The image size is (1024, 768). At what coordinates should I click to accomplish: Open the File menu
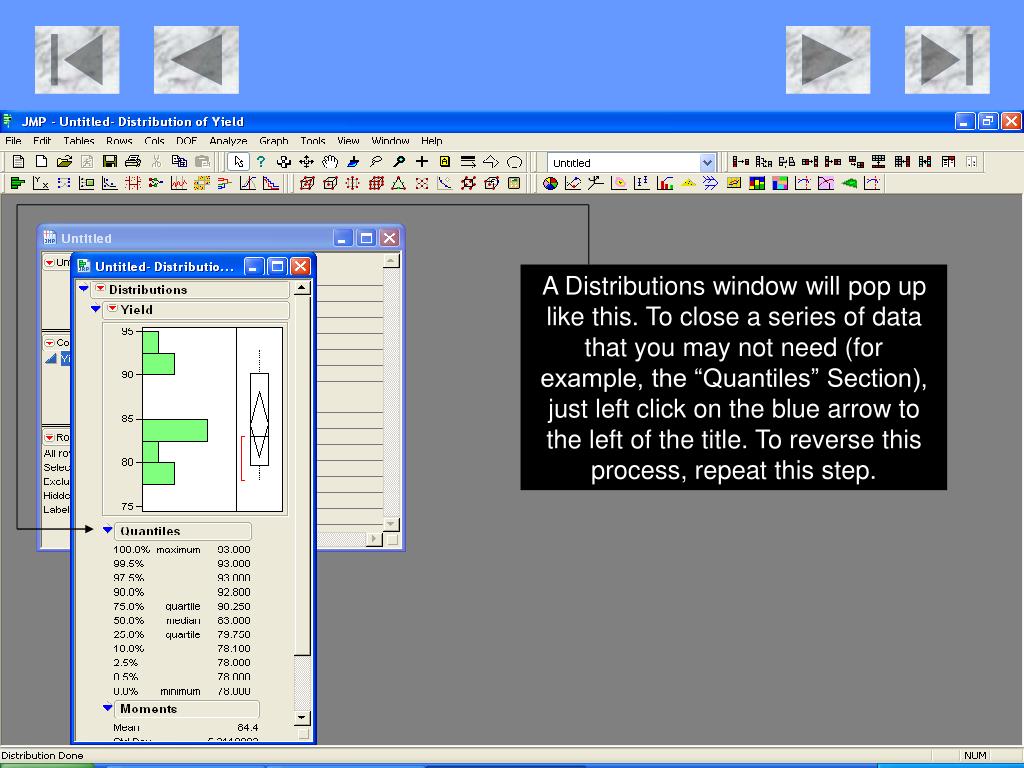[x=13, y=140]
